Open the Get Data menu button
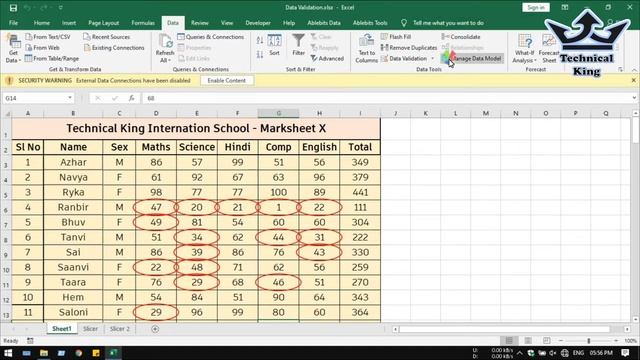640x360 pixels. 13,49
